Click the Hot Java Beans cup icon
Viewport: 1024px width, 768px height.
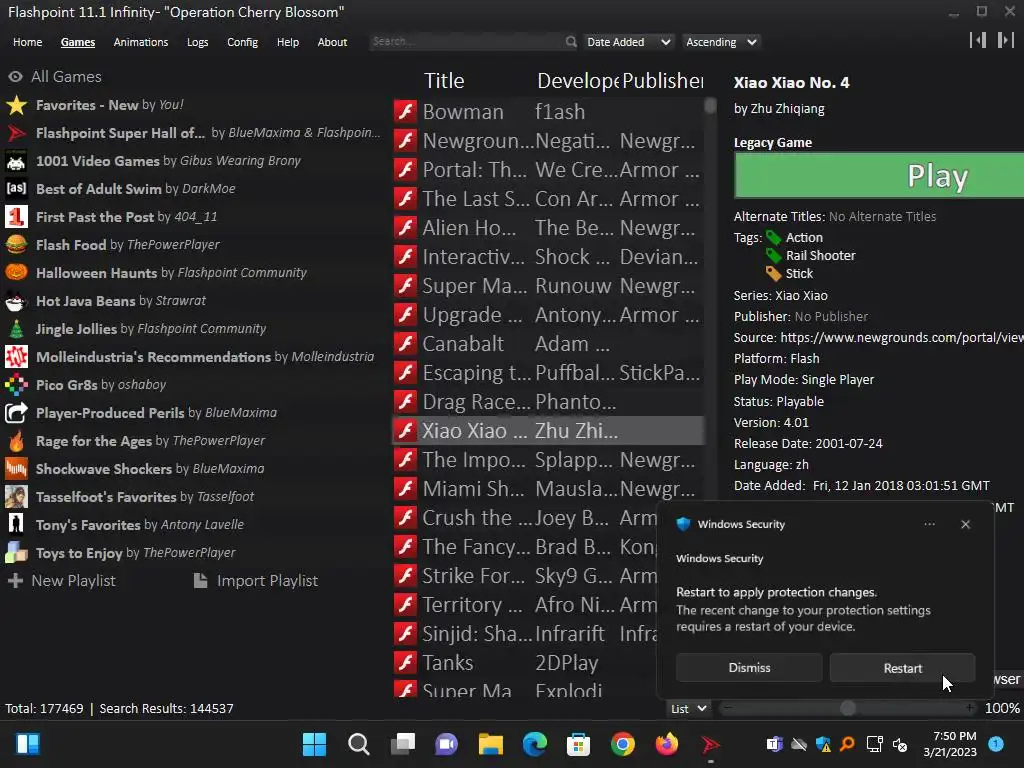point(16,301)
